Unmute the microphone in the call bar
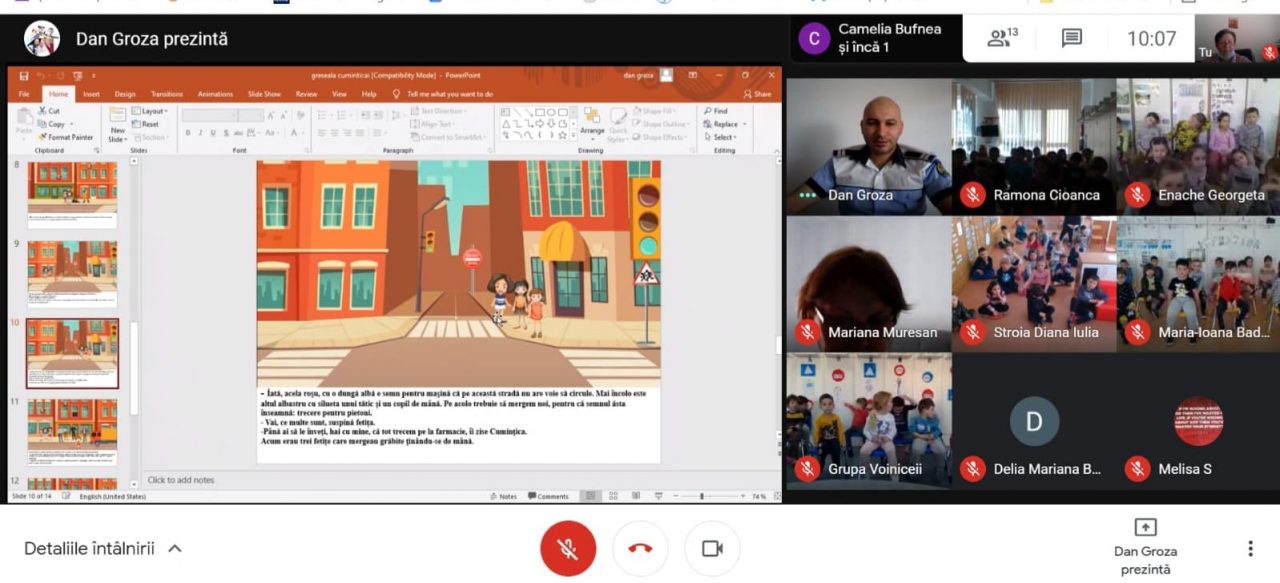This screenshot has height=583, width=1280. click(x=568, y=548)
